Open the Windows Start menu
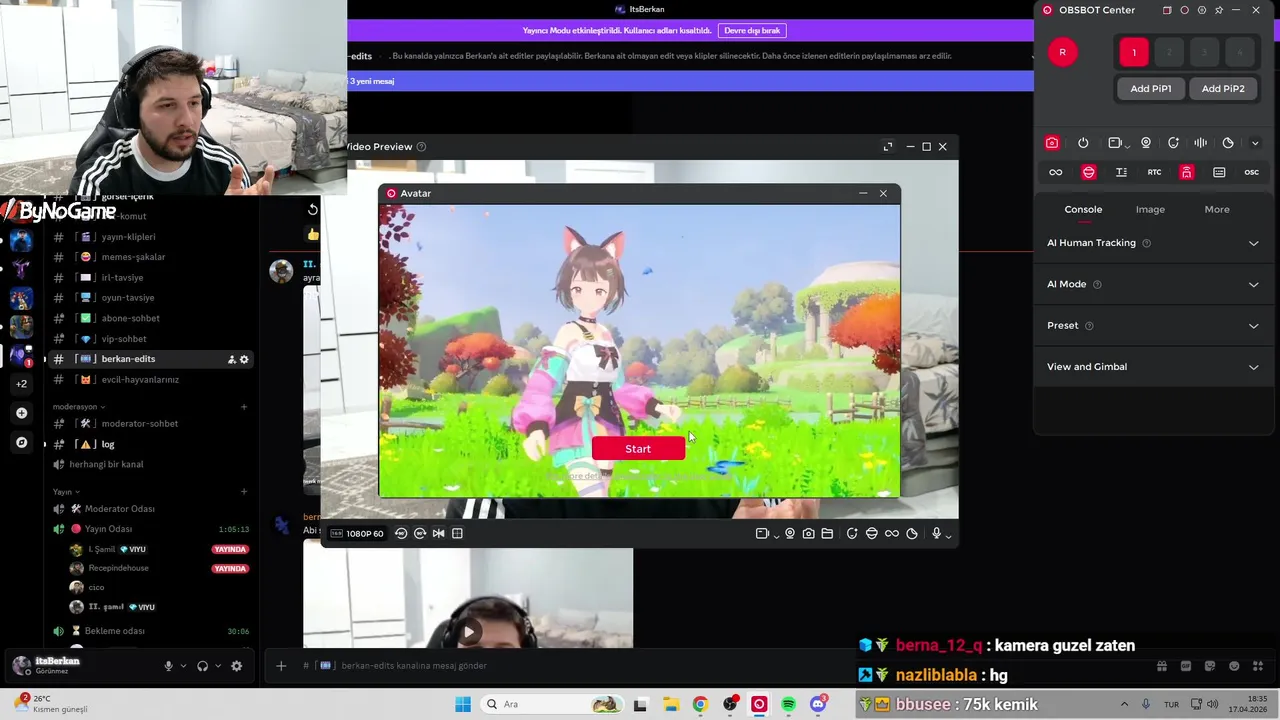The height and width of the screenshot is (720, 1280). (462, 704)
